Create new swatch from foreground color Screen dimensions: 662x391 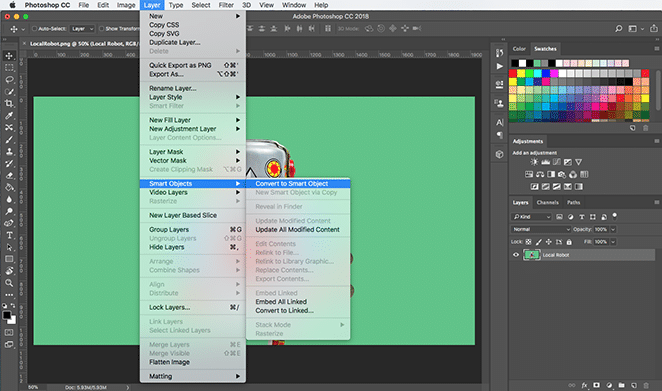pyautogui.click(x=632, y=128)
